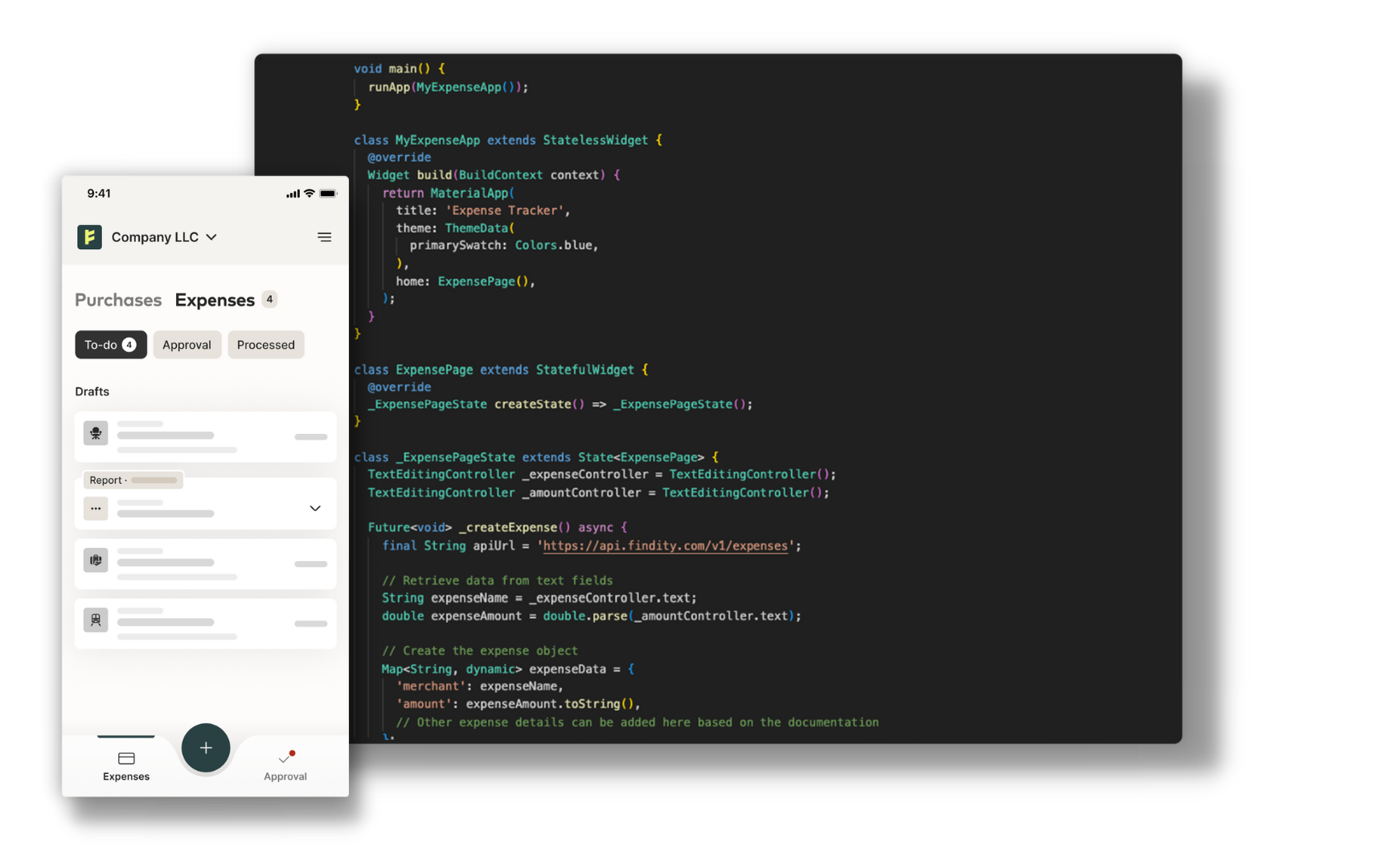Select the train icon on the bottom draft

pyautogui.click(x=96, y=620)
